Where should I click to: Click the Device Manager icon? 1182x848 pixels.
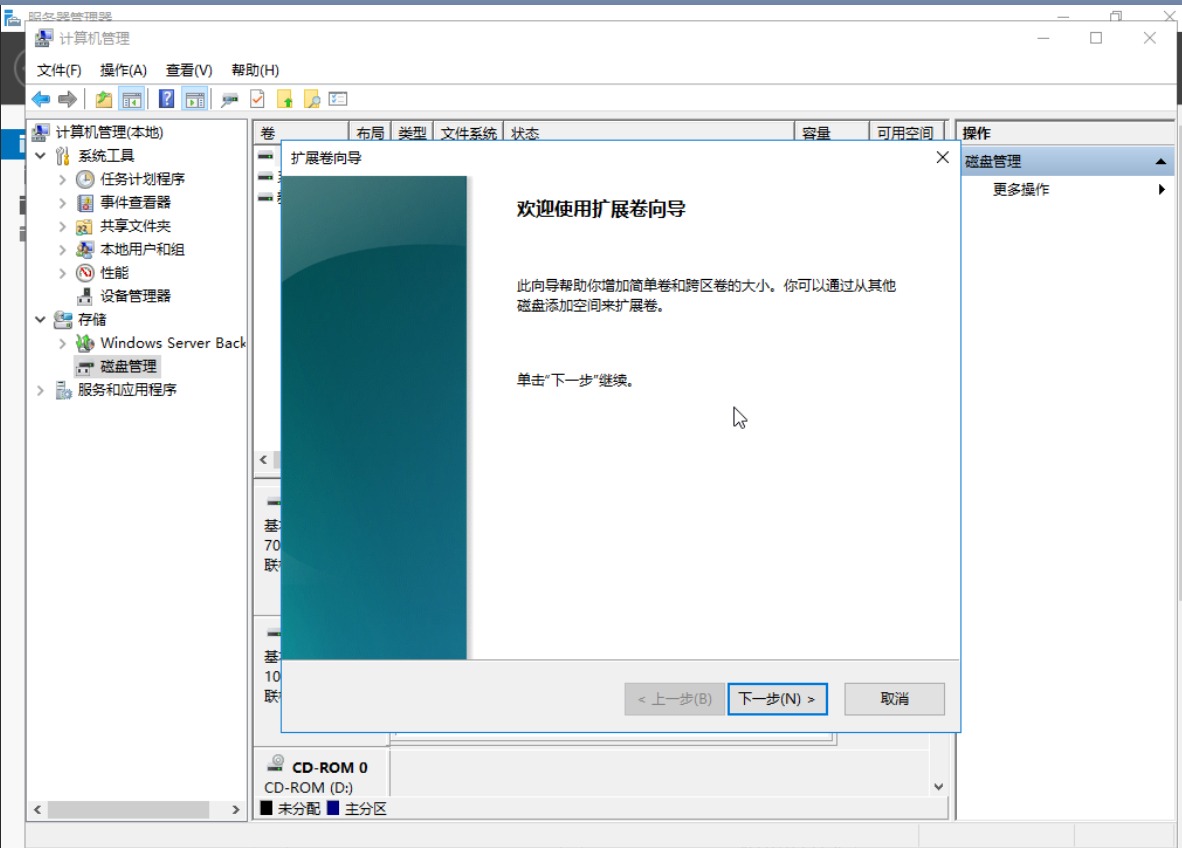click(x=85, y=296)
